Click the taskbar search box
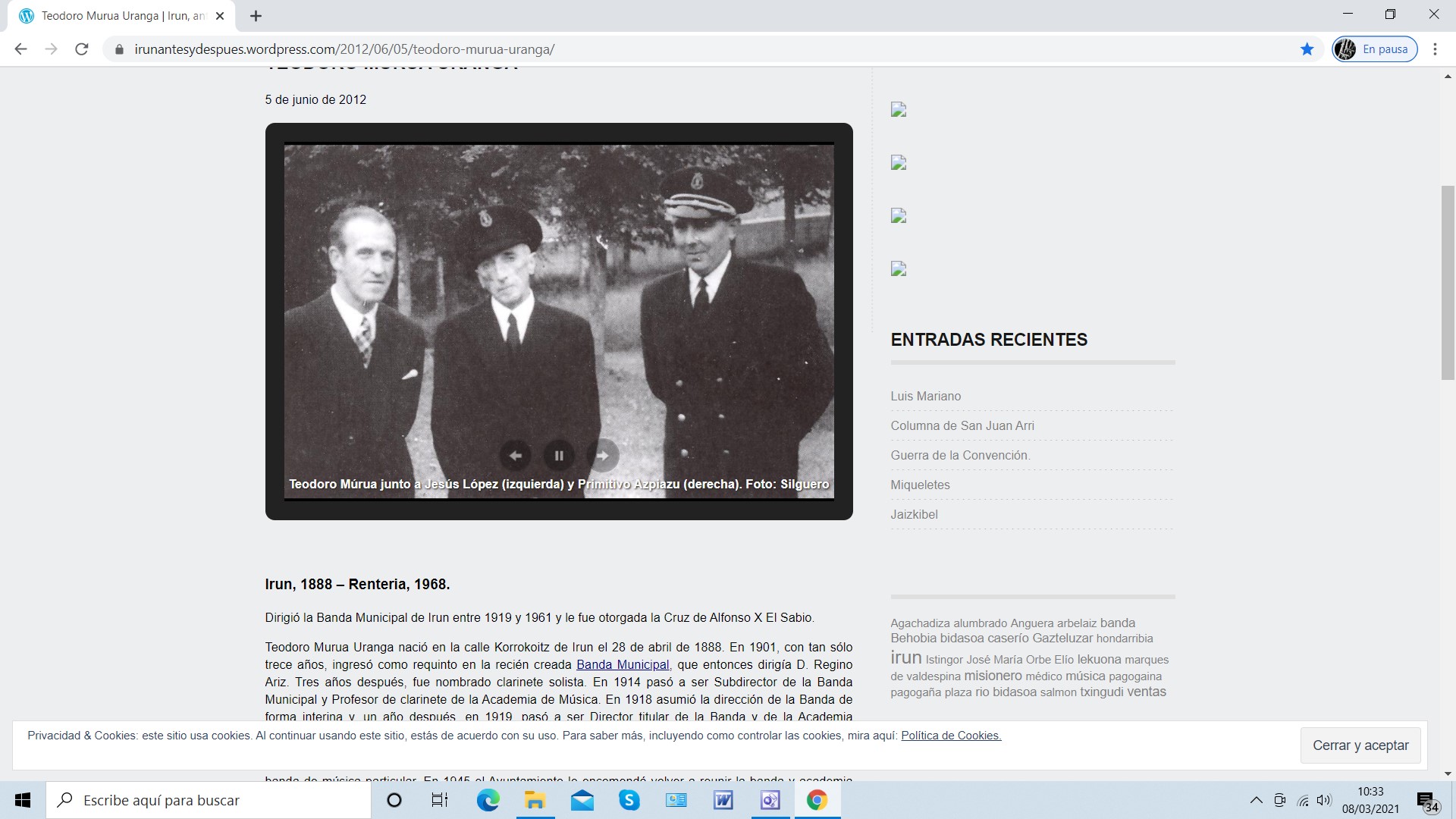1456x819 pixels. tap(209, 800)
